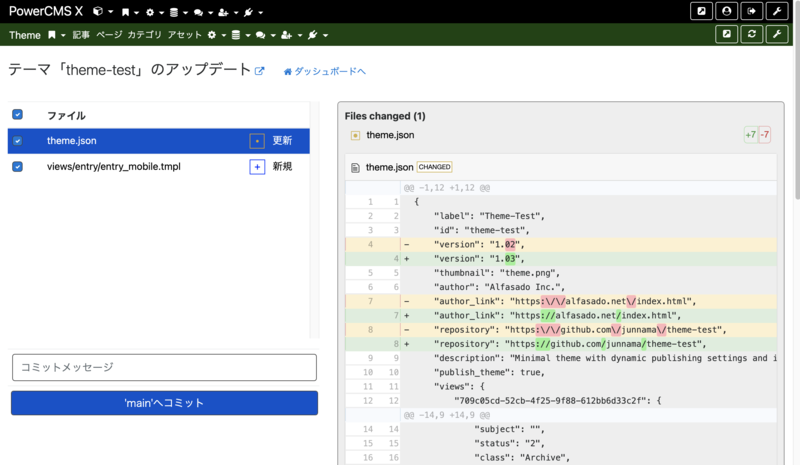Open the database menu in the black top bar
This screenshot has width=800, height=465.
tap(178, 12)
